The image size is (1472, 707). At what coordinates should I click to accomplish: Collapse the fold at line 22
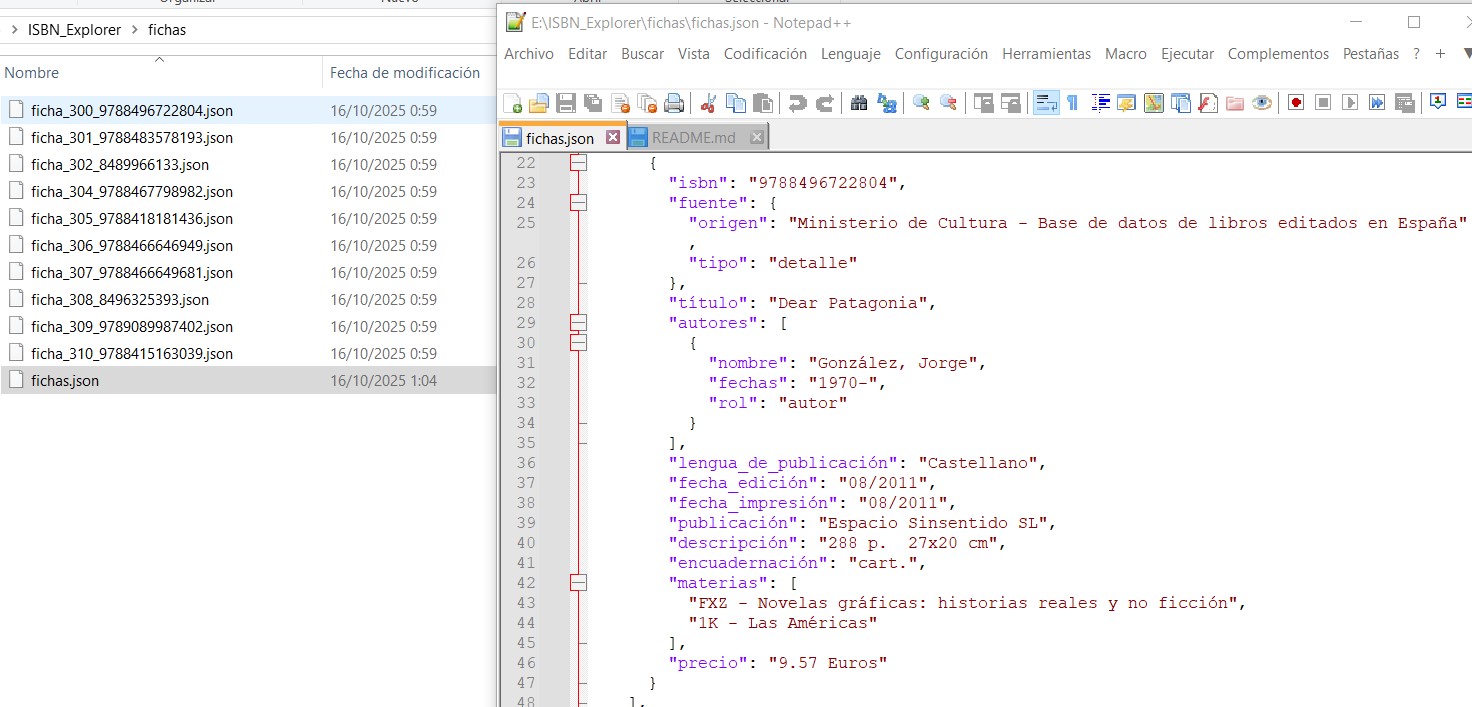click(x=578, y=163)
